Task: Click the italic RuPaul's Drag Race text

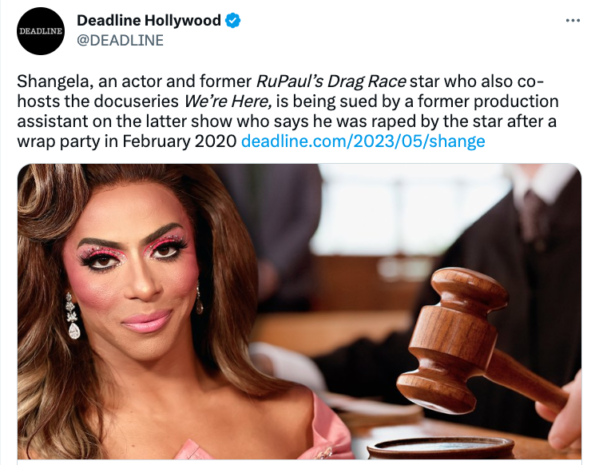Action: pyautogui.click(x=331, y=82)
